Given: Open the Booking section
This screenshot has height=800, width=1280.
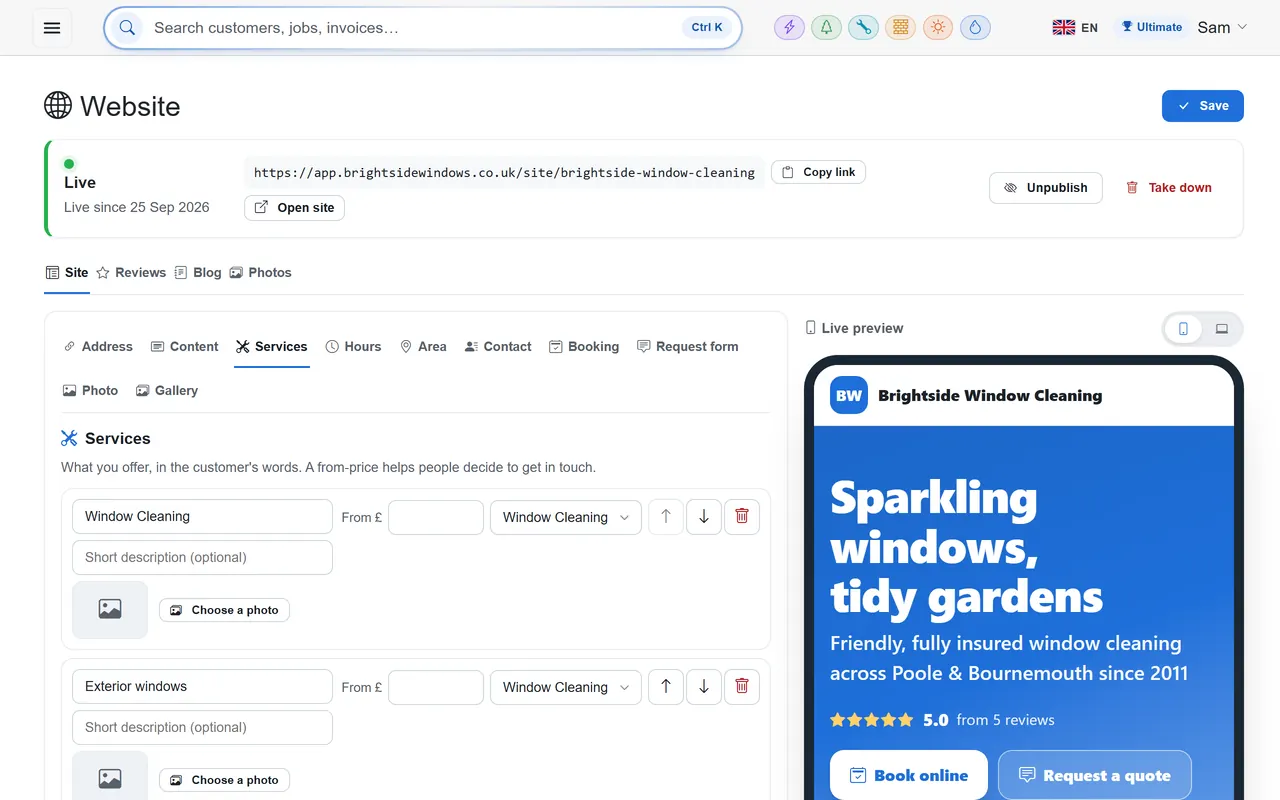Looking at the screenshot, I should pyautogui.click(x=584, y=346).
